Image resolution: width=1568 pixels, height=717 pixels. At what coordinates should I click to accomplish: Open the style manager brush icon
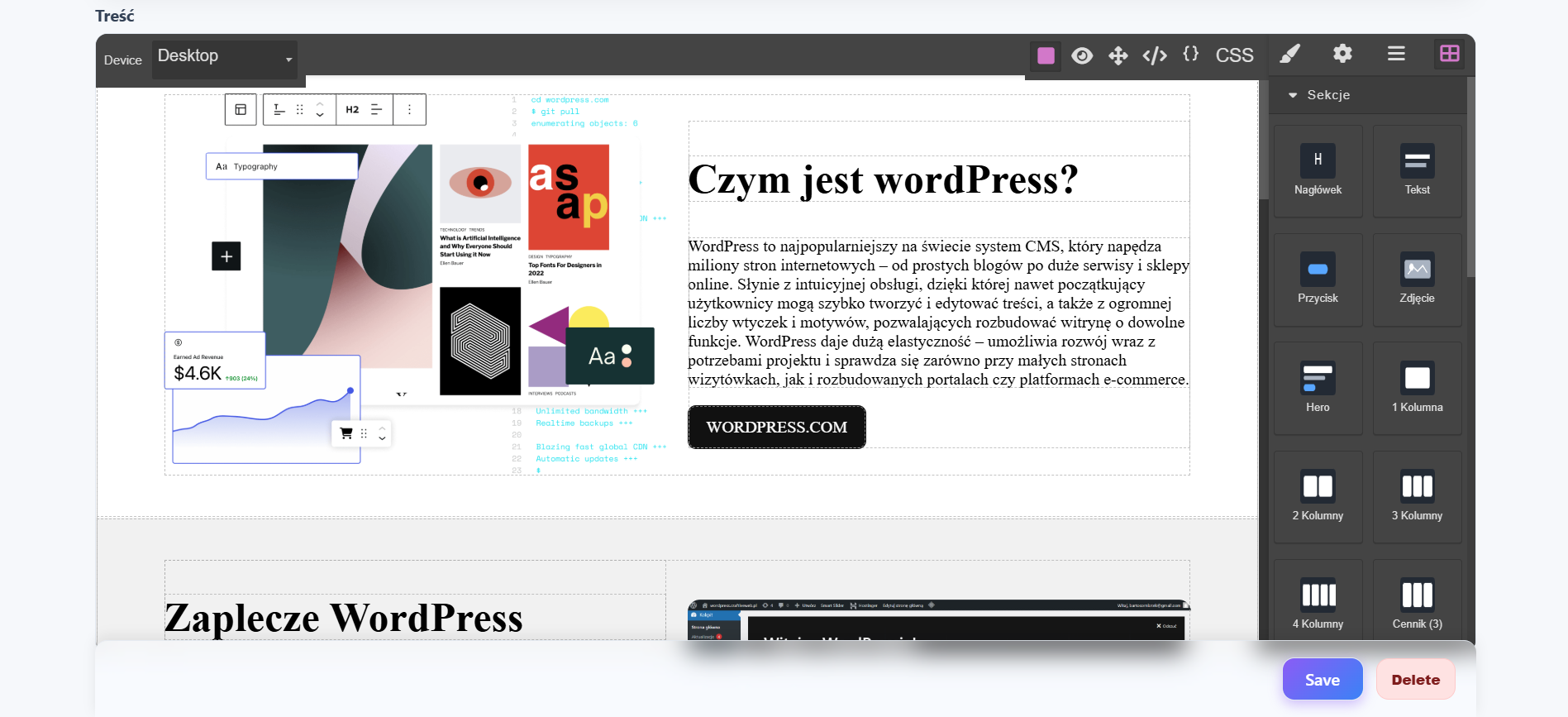tap(1289, 54)
